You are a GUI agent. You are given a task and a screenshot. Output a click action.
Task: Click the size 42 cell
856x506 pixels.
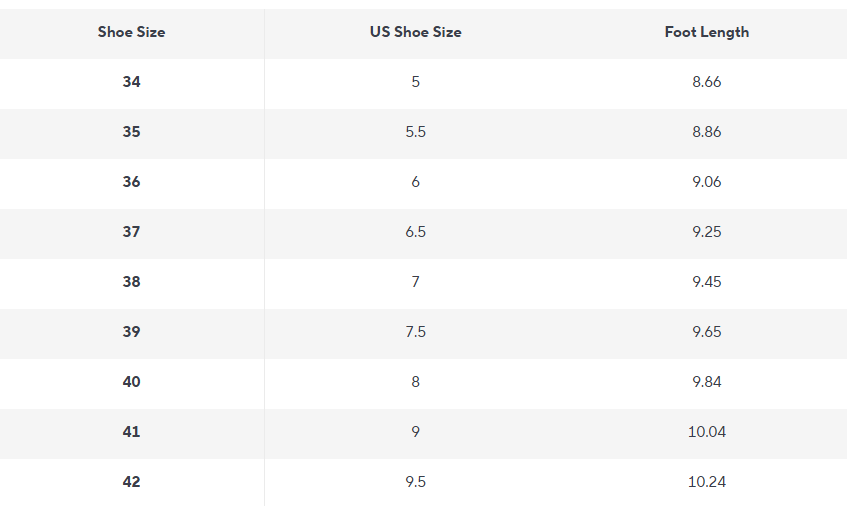click(131, 482)
